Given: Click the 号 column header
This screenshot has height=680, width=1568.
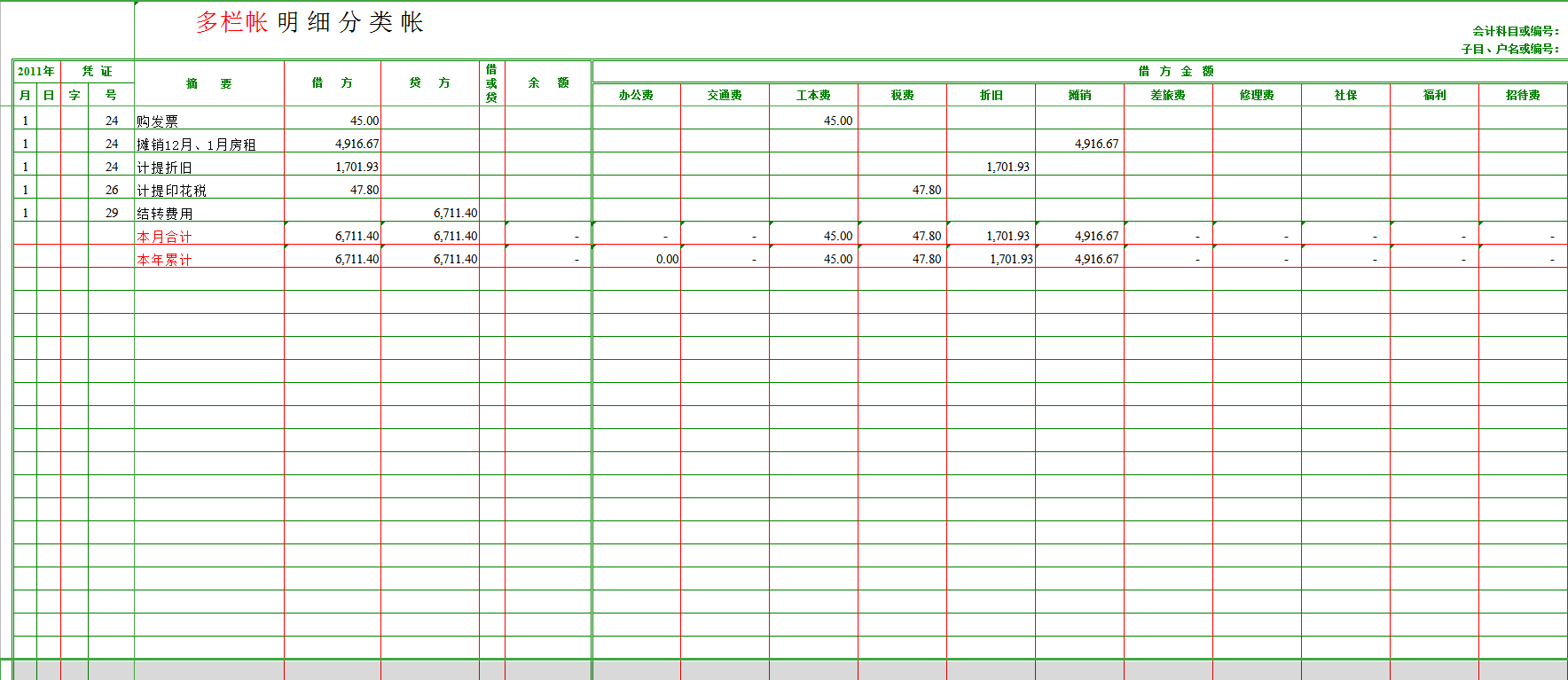Looking at the screenshot, I should pos(111,95).
